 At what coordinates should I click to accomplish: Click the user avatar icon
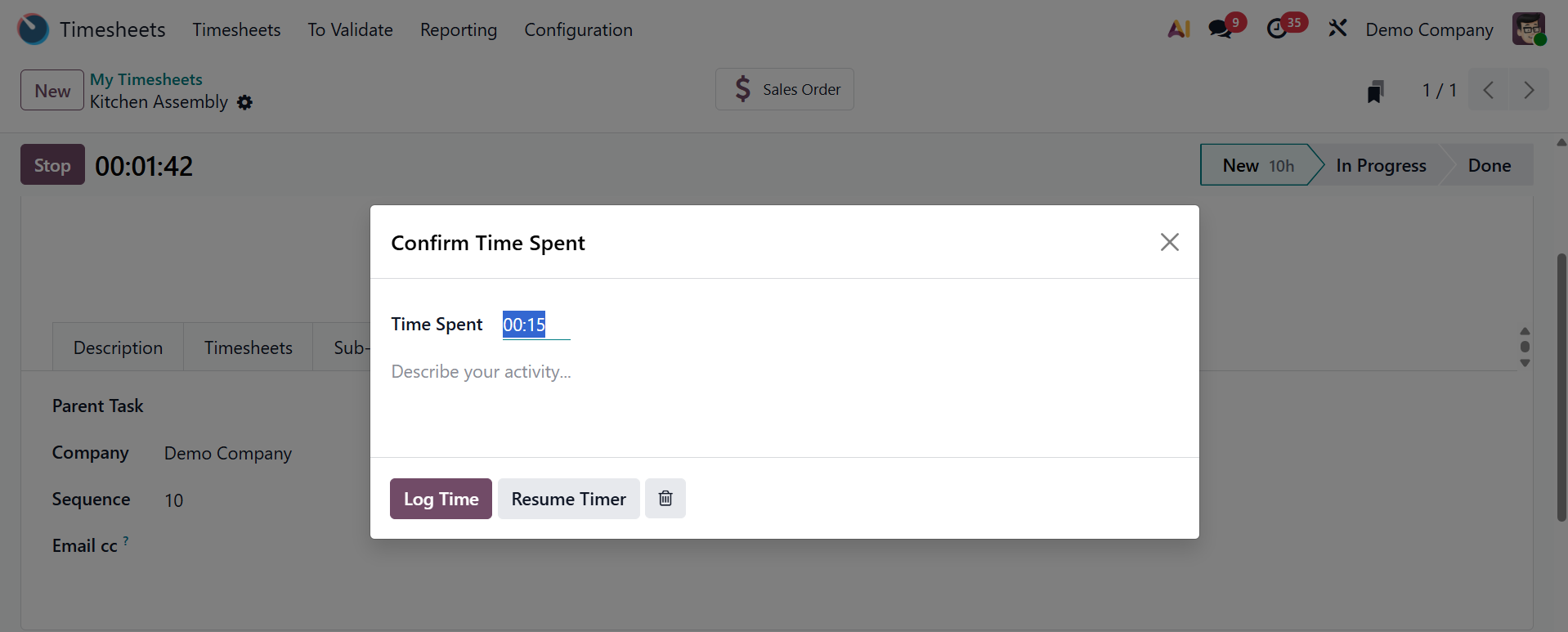1528,29
